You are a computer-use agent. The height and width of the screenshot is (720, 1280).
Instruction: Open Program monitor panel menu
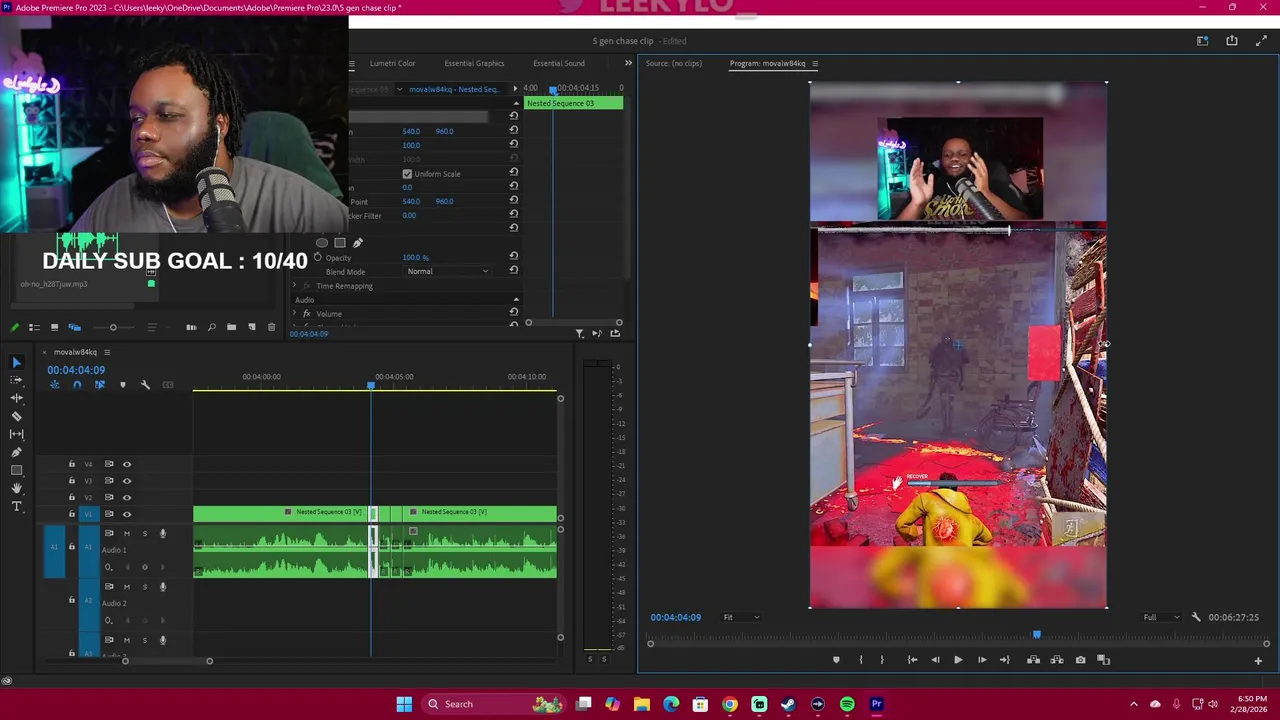[814, 64]
